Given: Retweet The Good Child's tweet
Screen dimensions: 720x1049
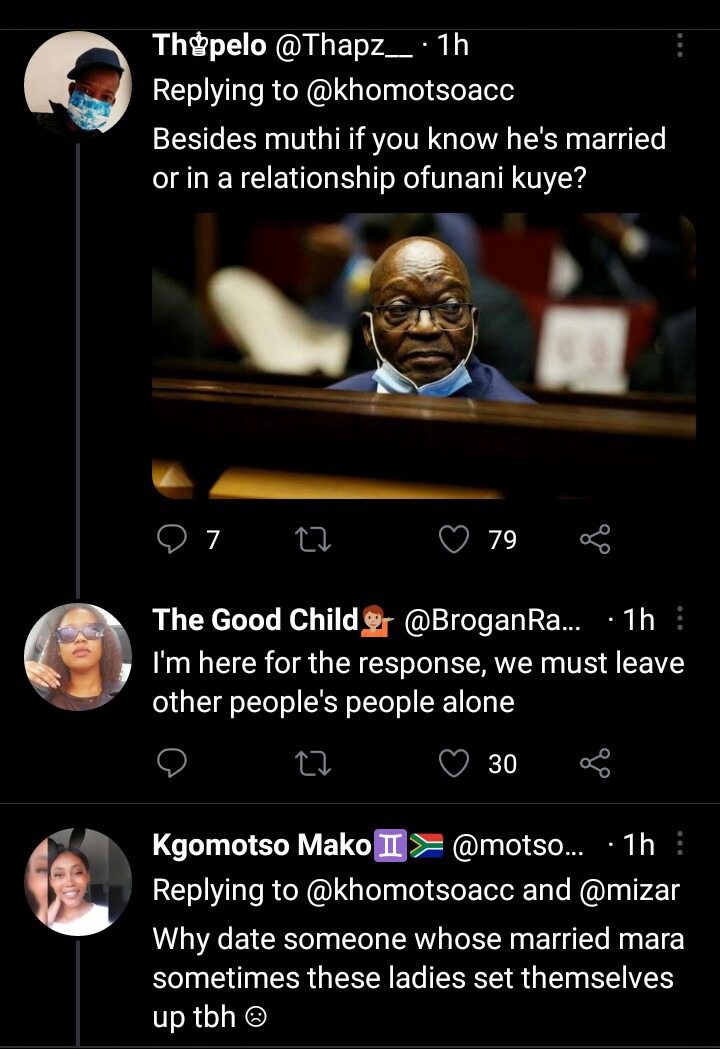Looking at the screenshot, I should (x=314, y=764).
